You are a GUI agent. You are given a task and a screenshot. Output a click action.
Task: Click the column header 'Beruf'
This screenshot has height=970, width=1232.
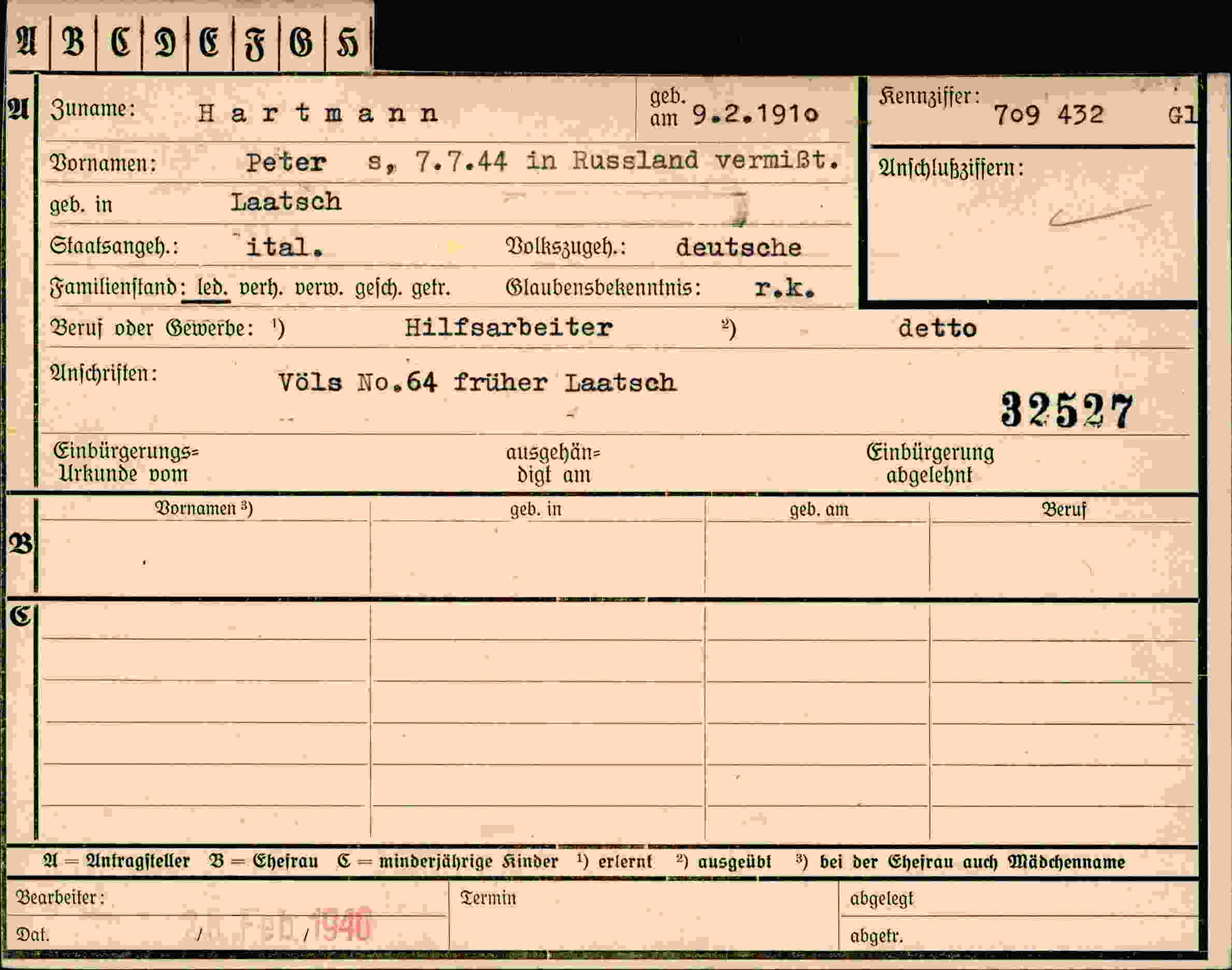tap(1064, 509)
